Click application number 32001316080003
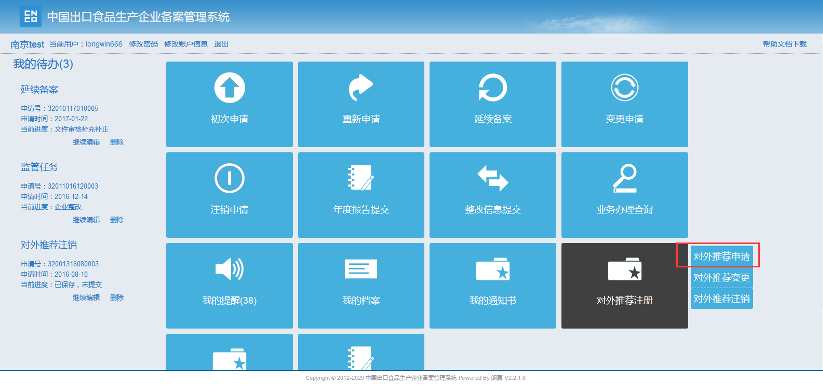This screenshot has height=386, width=823. [x=73, y=264]
